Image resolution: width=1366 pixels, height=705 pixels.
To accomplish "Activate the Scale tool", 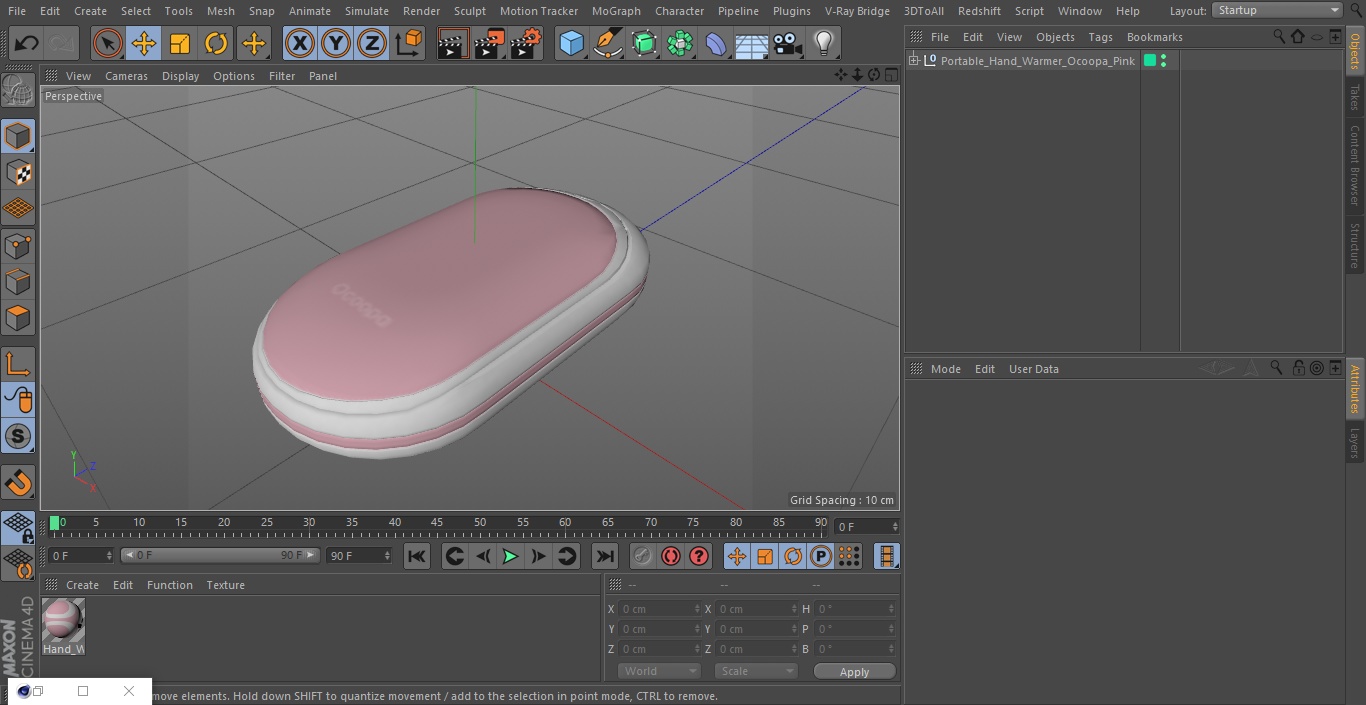I will pos(180,43).
